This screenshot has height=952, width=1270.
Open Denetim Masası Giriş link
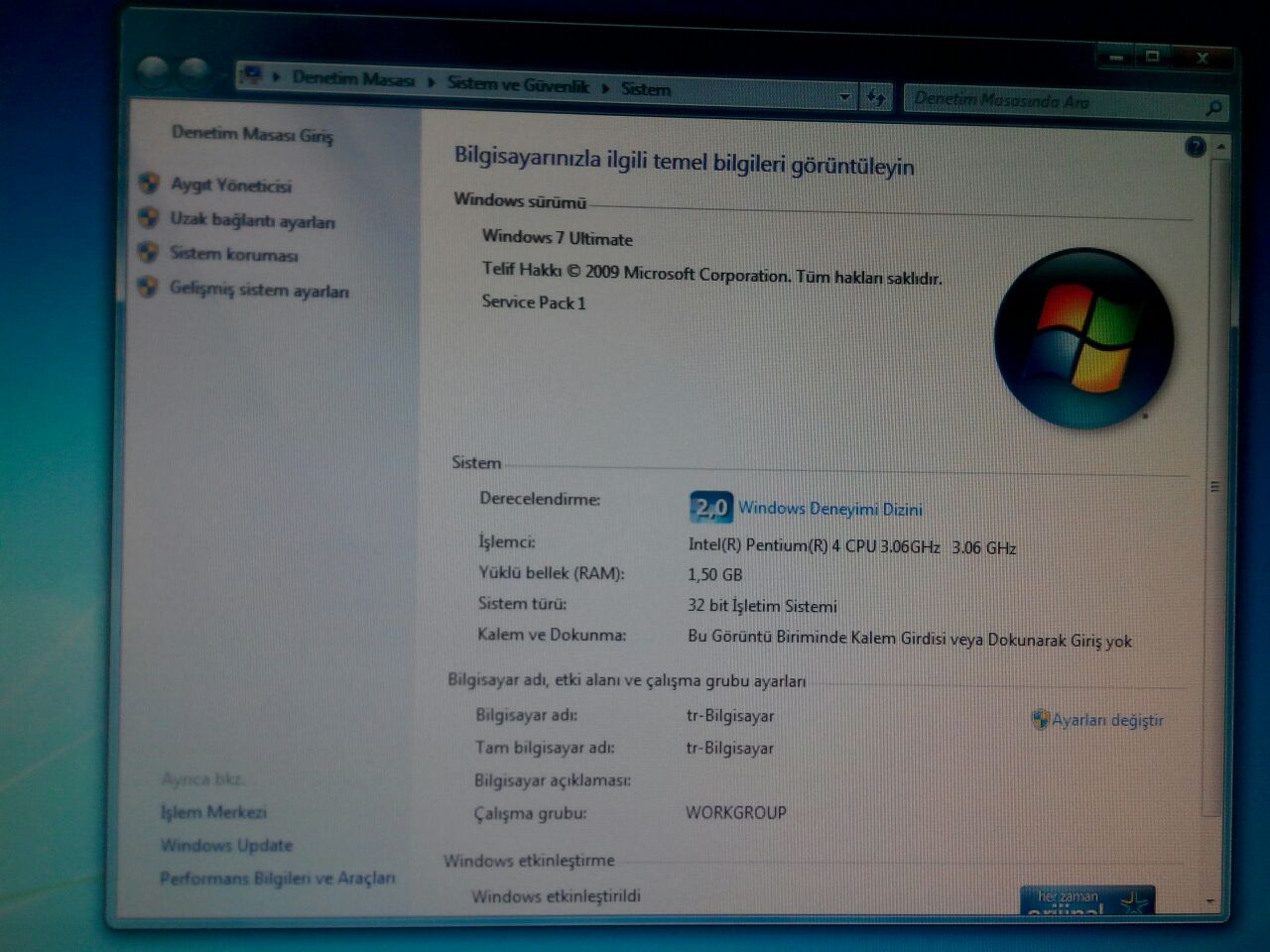(x=252, y=134)
